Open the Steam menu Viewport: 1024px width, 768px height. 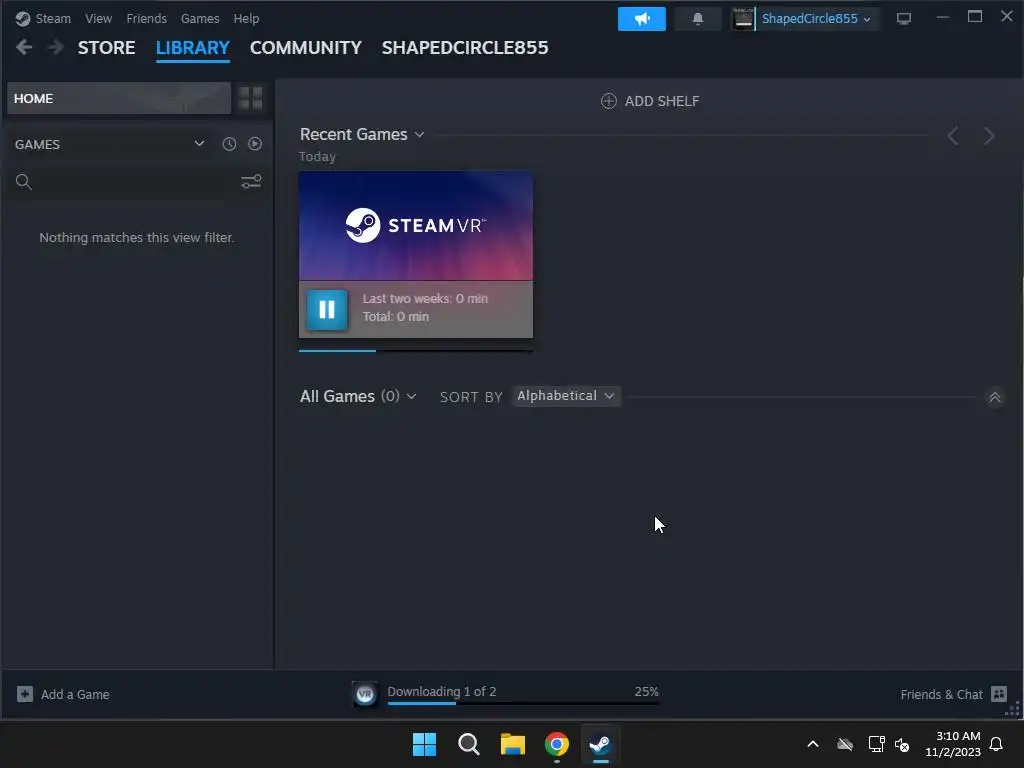click(53, 18)
